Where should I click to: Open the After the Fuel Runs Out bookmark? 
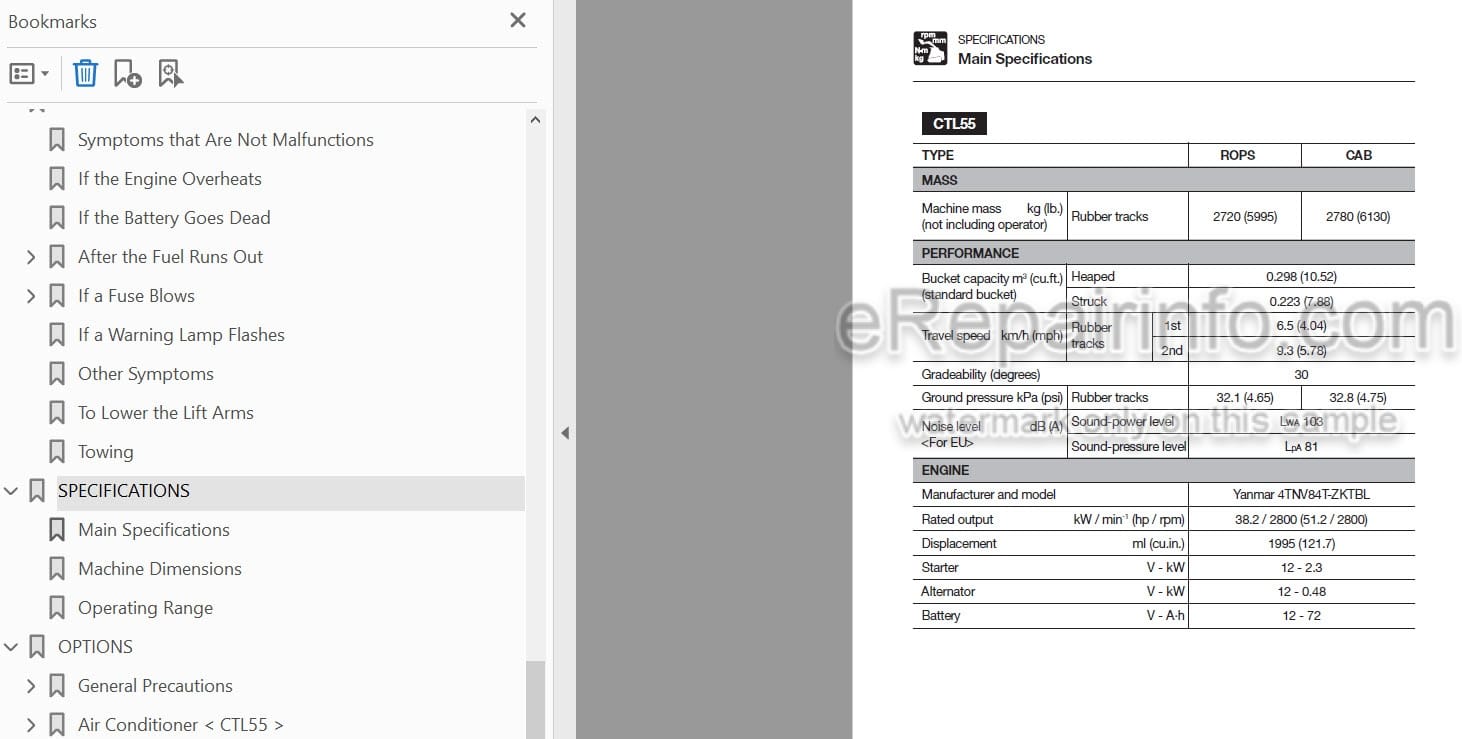point(171,257)
